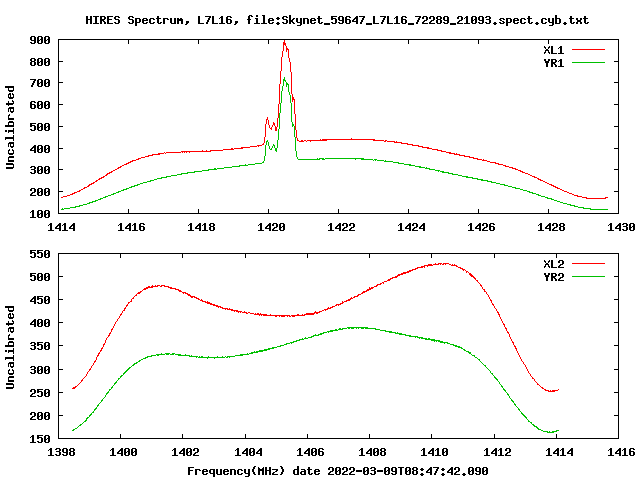Click the lower plot Uncalibrated axis label

click(10, 347)
